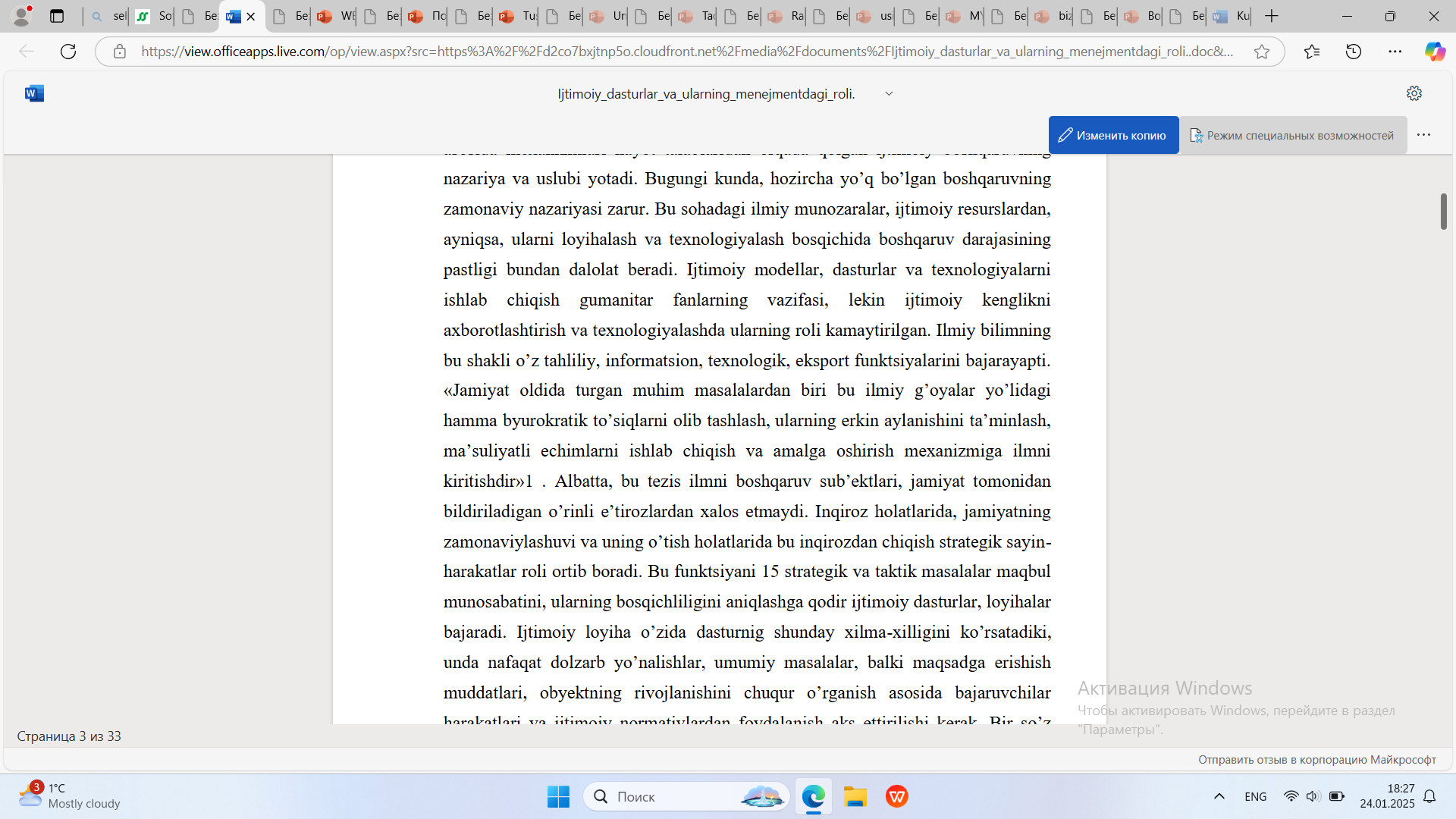Open the volume speaker tray icon
Screen dimensions: 1456x819
click(x=1313, y=796)
